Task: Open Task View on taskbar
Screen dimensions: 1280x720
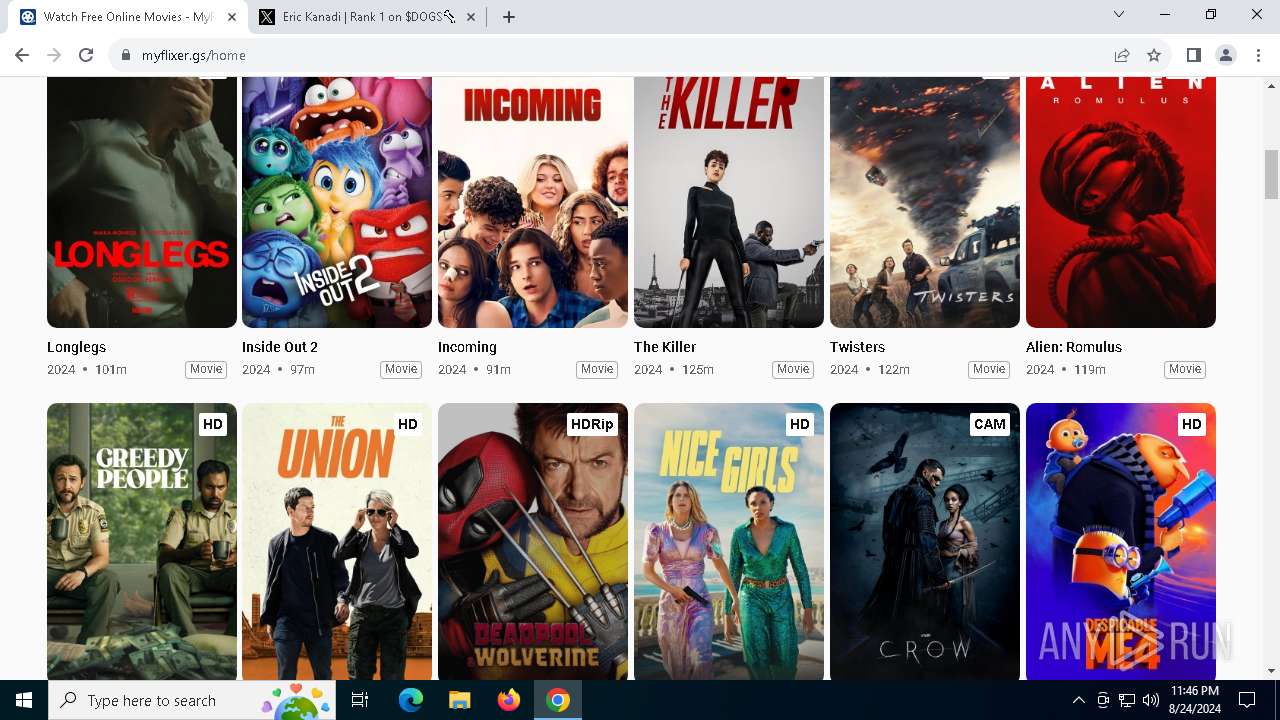Action: (x=360, y=700)
